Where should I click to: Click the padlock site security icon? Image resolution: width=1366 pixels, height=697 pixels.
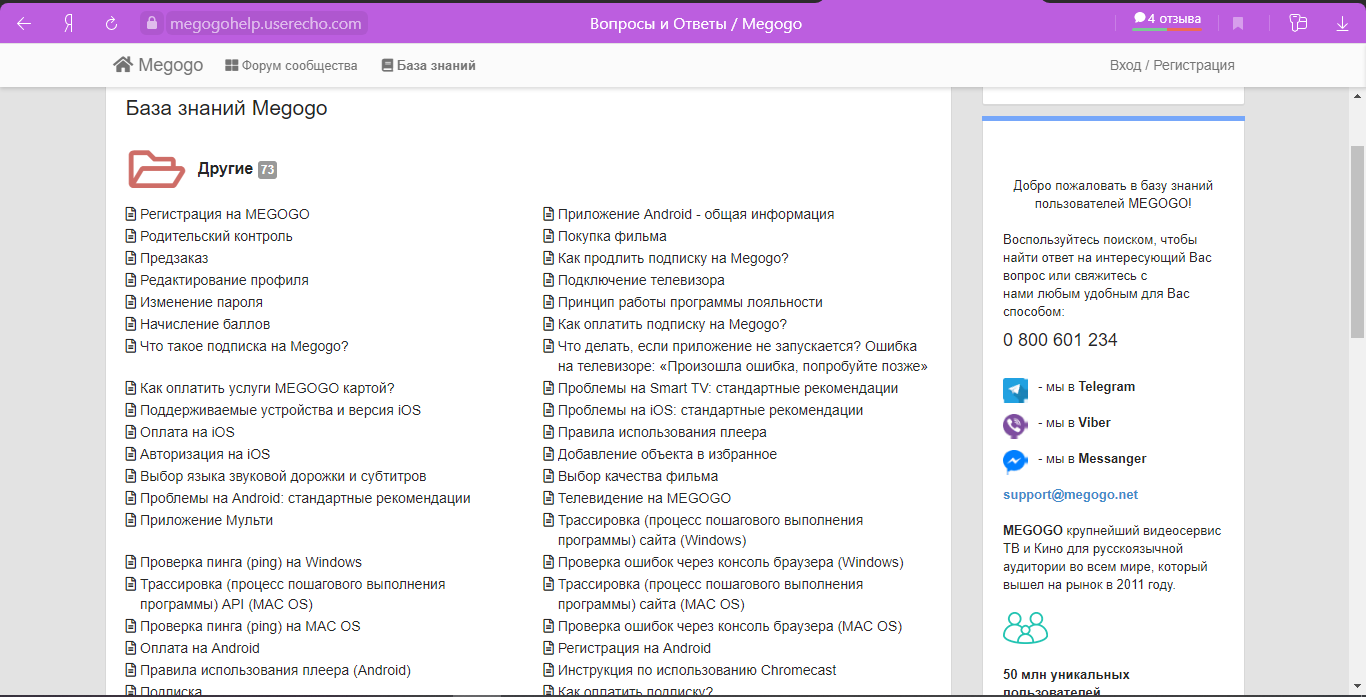point(152,23)
